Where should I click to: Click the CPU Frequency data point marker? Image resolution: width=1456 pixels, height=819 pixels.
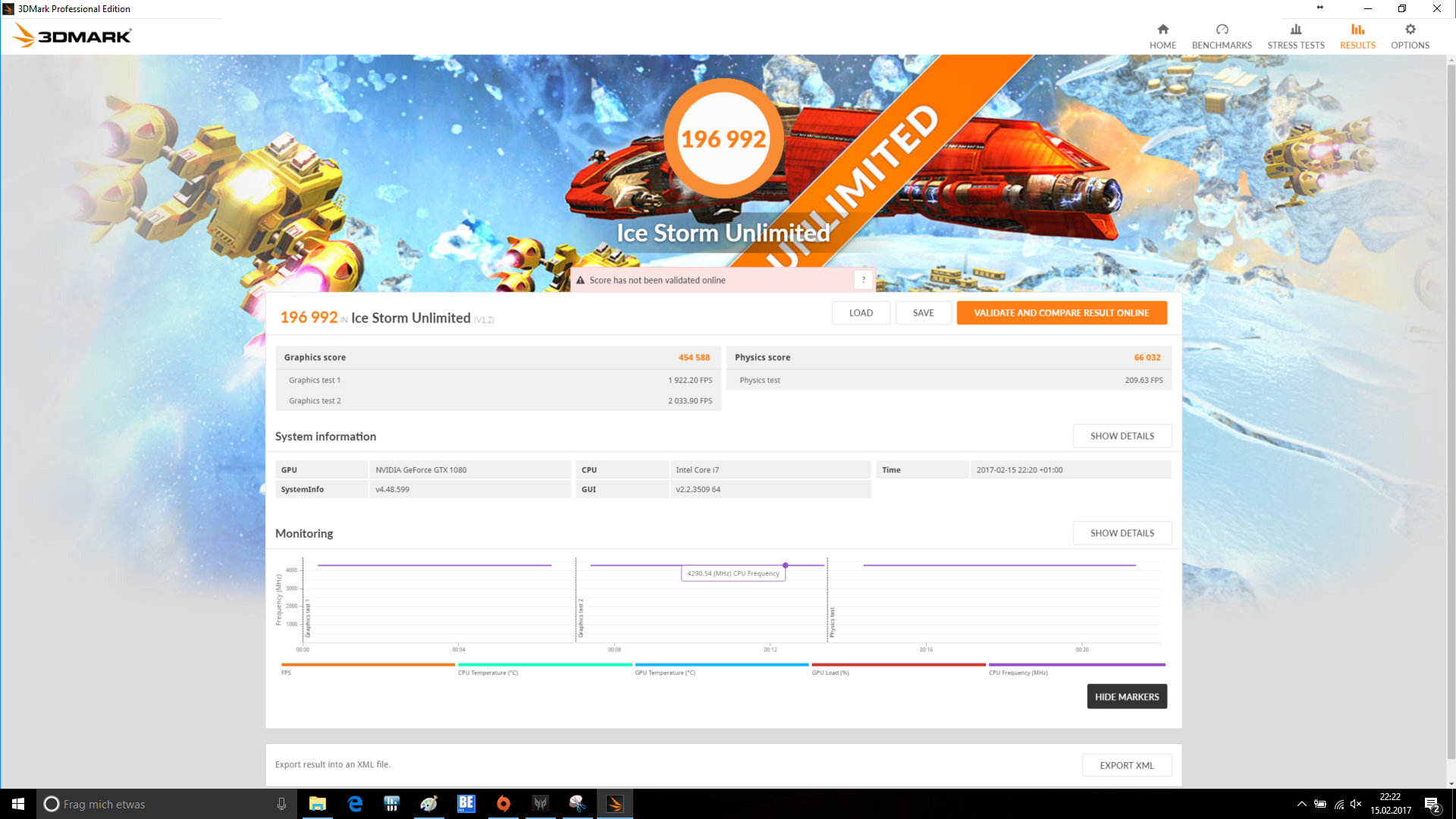coord(786,565)
